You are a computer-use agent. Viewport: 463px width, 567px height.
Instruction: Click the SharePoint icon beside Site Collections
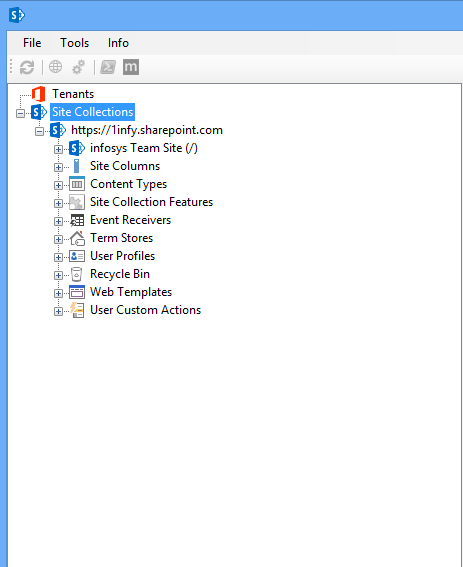tap(39, 112)
